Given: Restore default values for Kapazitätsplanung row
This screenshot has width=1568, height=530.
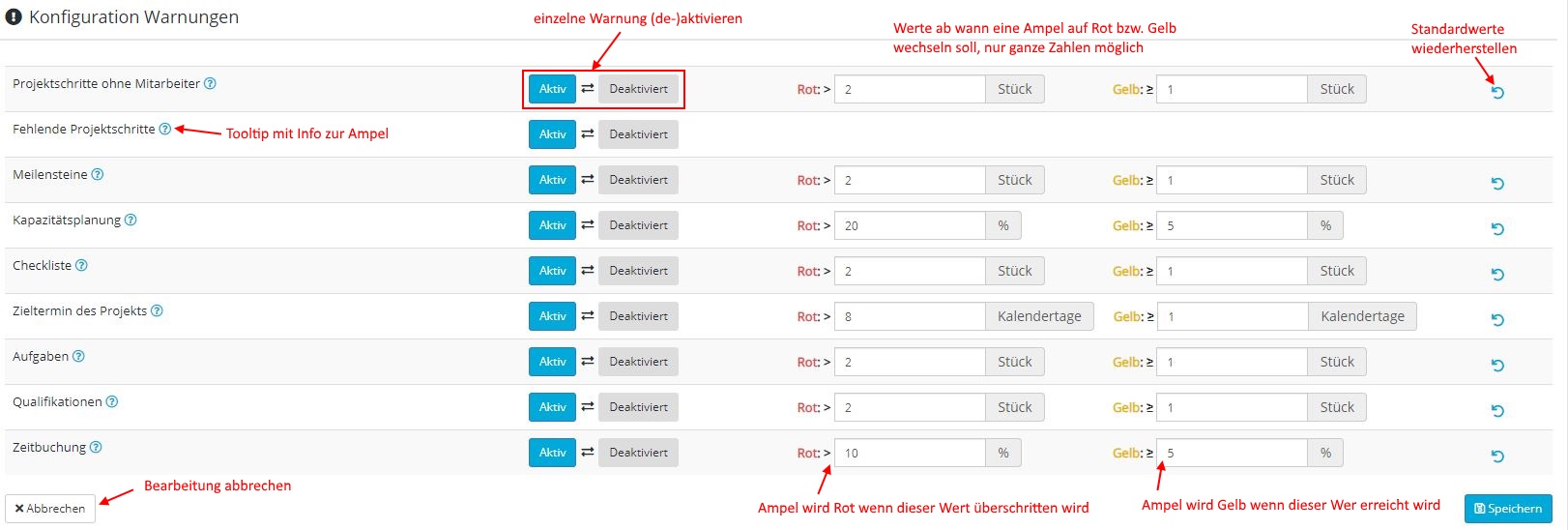Looking at the screenshot, I should 1497,229.
